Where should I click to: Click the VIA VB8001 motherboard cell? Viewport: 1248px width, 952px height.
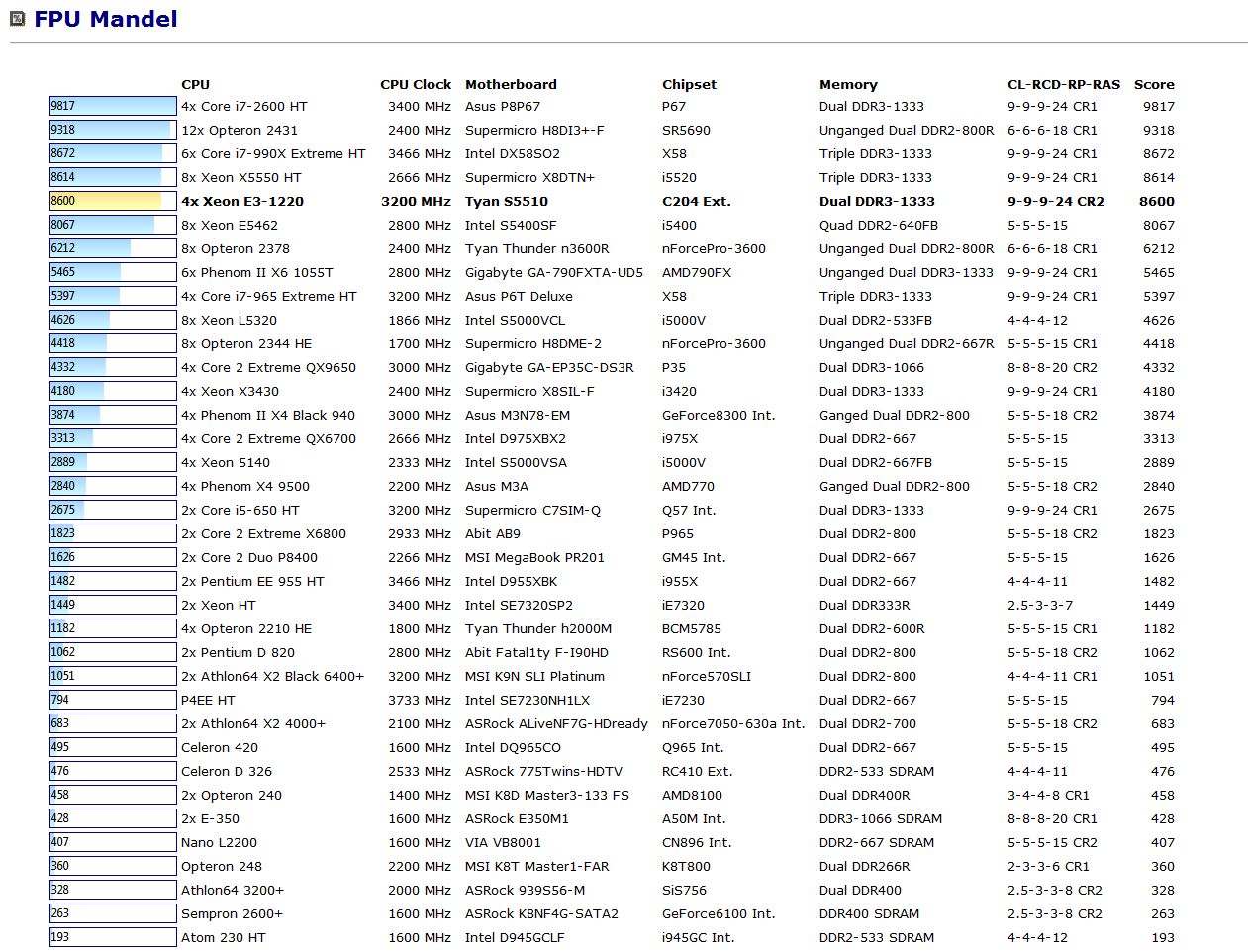coord(503,843)
